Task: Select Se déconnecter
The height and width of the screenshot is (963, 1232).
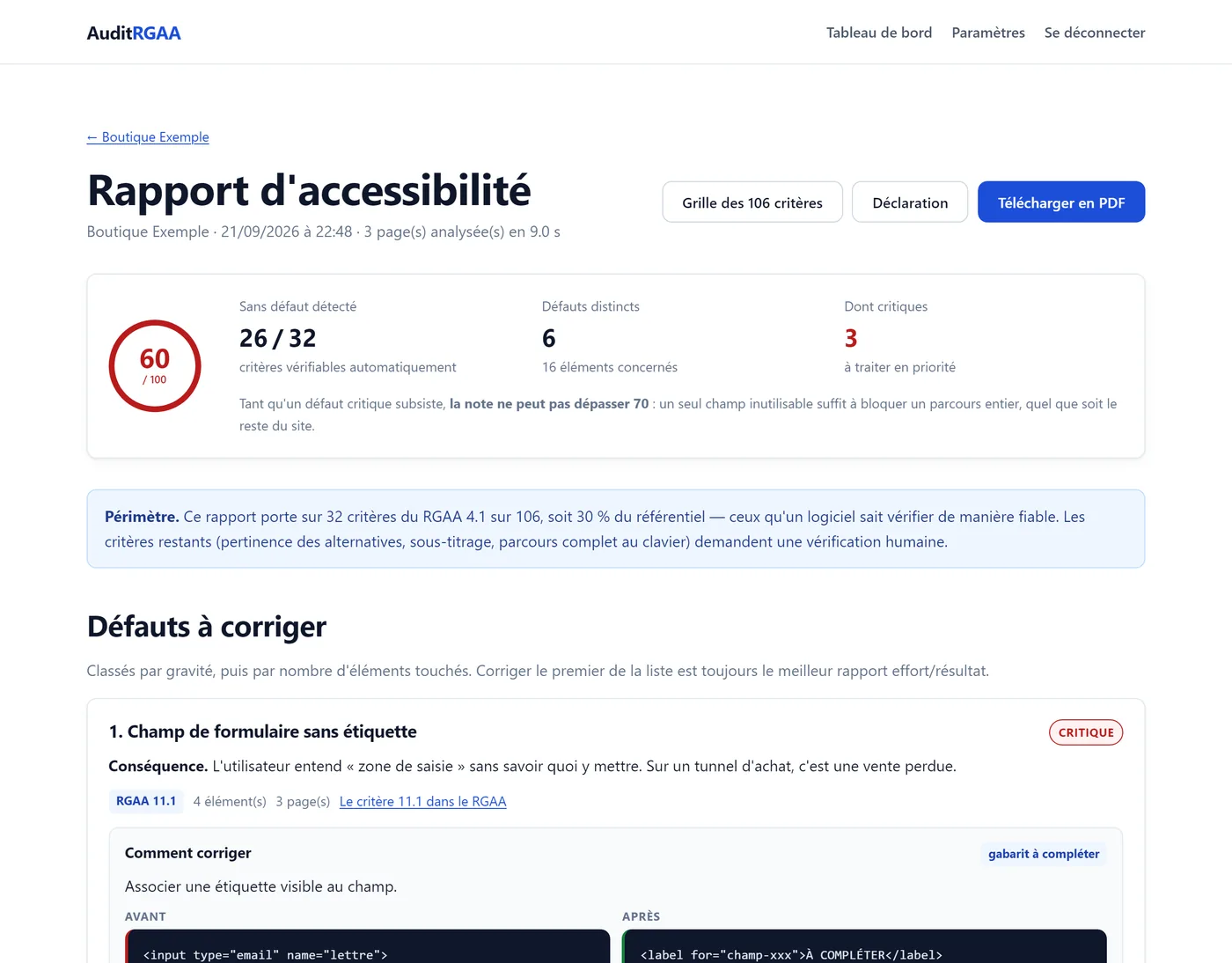Action: coord(1095,33)
